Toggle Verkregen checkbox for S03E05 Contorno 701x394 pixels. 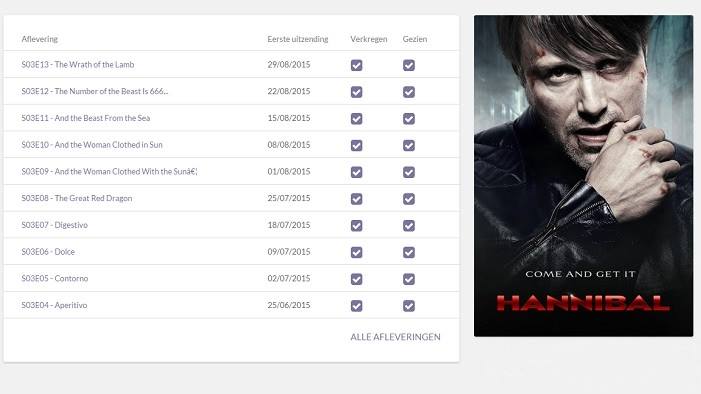pos(356,279)
